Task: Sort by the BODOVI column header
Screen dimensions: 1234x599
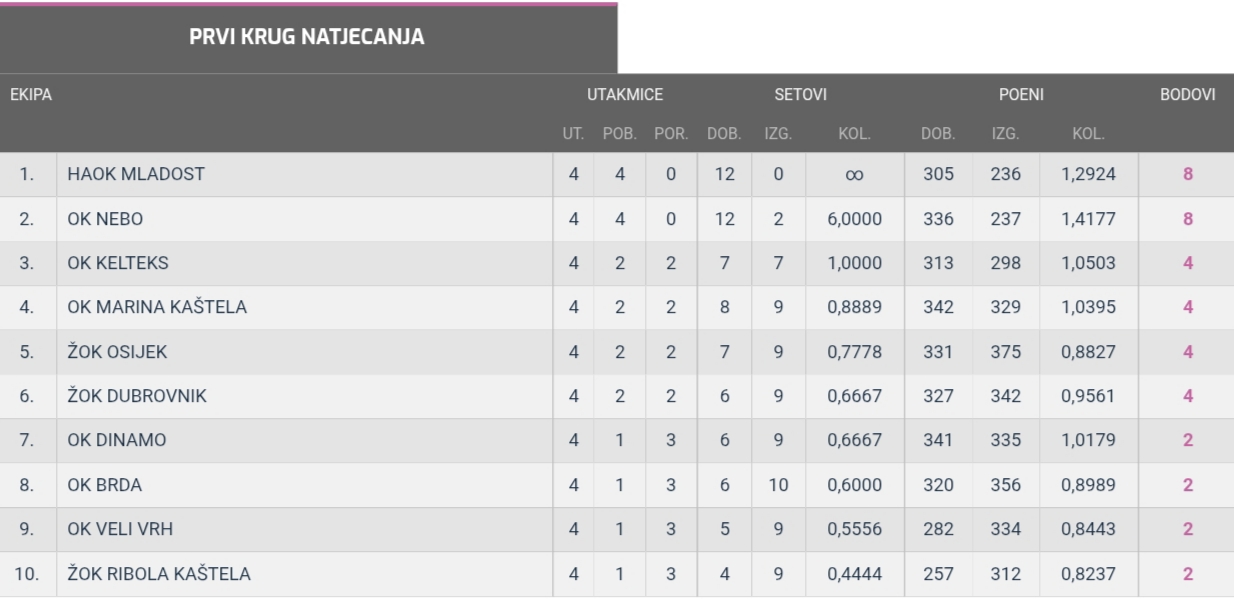Action: click(1187, 95)
